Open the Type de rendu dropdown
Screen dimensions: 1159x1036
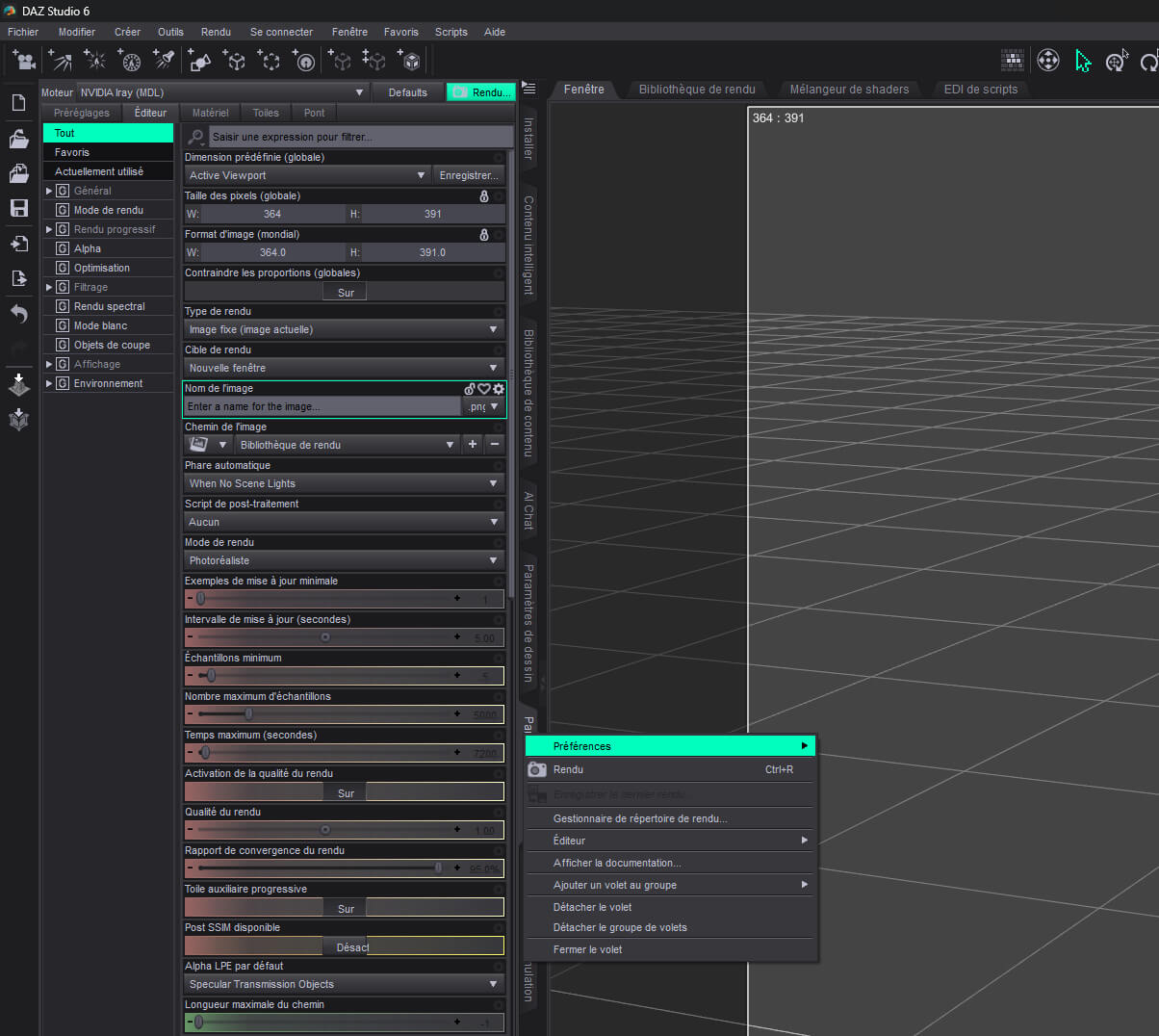345,329
